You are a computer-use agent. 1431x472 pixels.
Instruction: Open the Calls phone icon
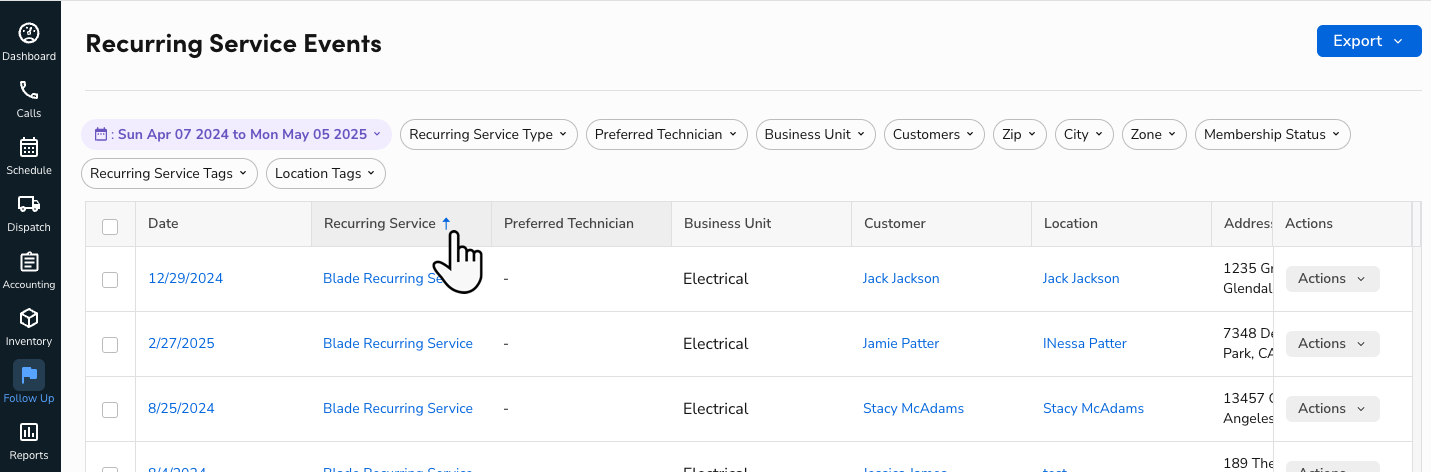29,90
